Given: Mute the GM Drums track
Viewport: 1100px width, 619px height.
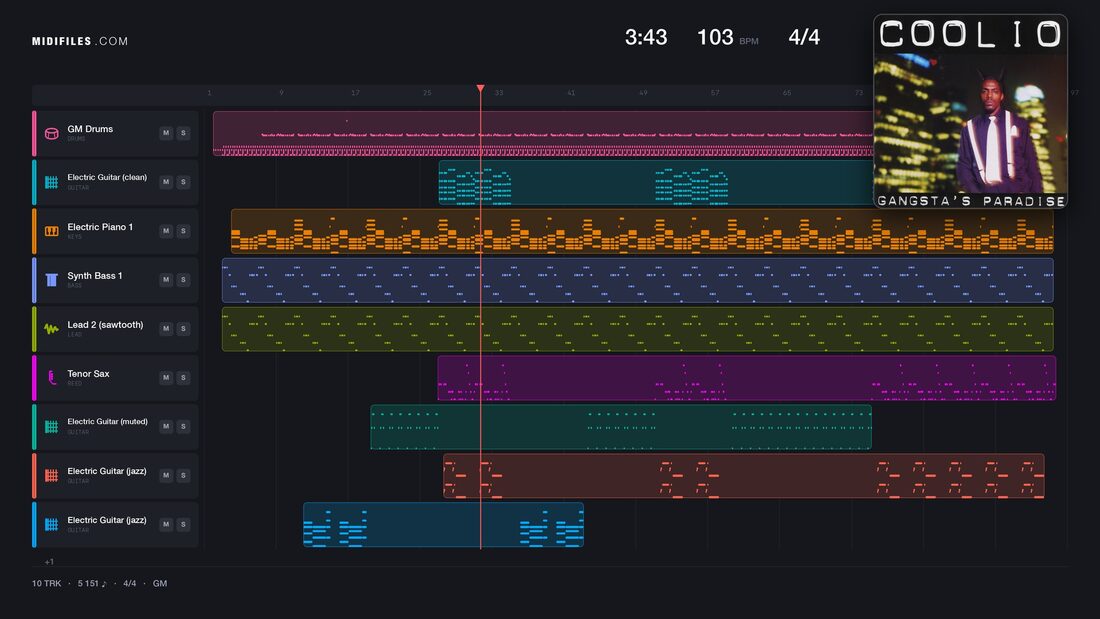Looking at the screenshot, I should pyautogui.click(x=166, y=133).
